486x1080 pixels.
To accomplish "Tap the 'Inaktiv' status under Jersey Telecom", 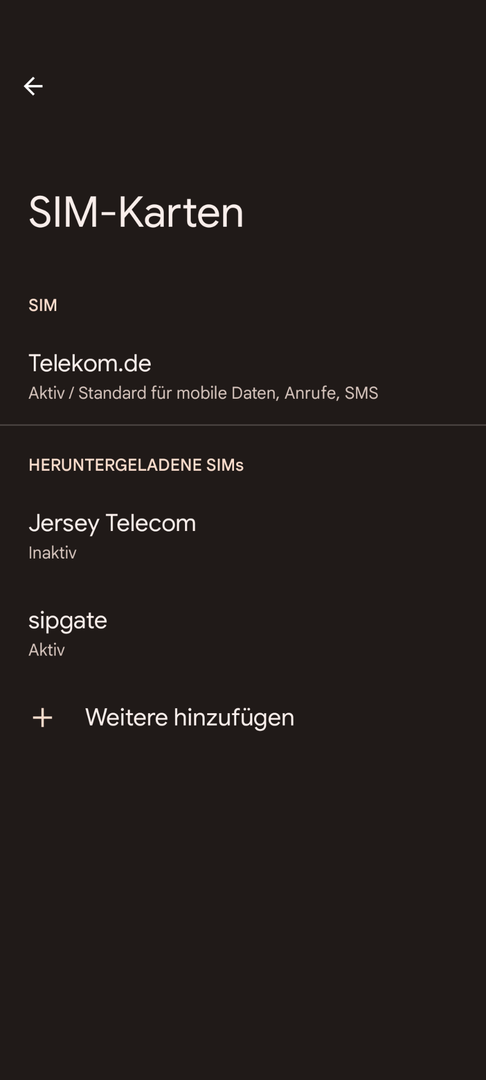I will [52, 553].
